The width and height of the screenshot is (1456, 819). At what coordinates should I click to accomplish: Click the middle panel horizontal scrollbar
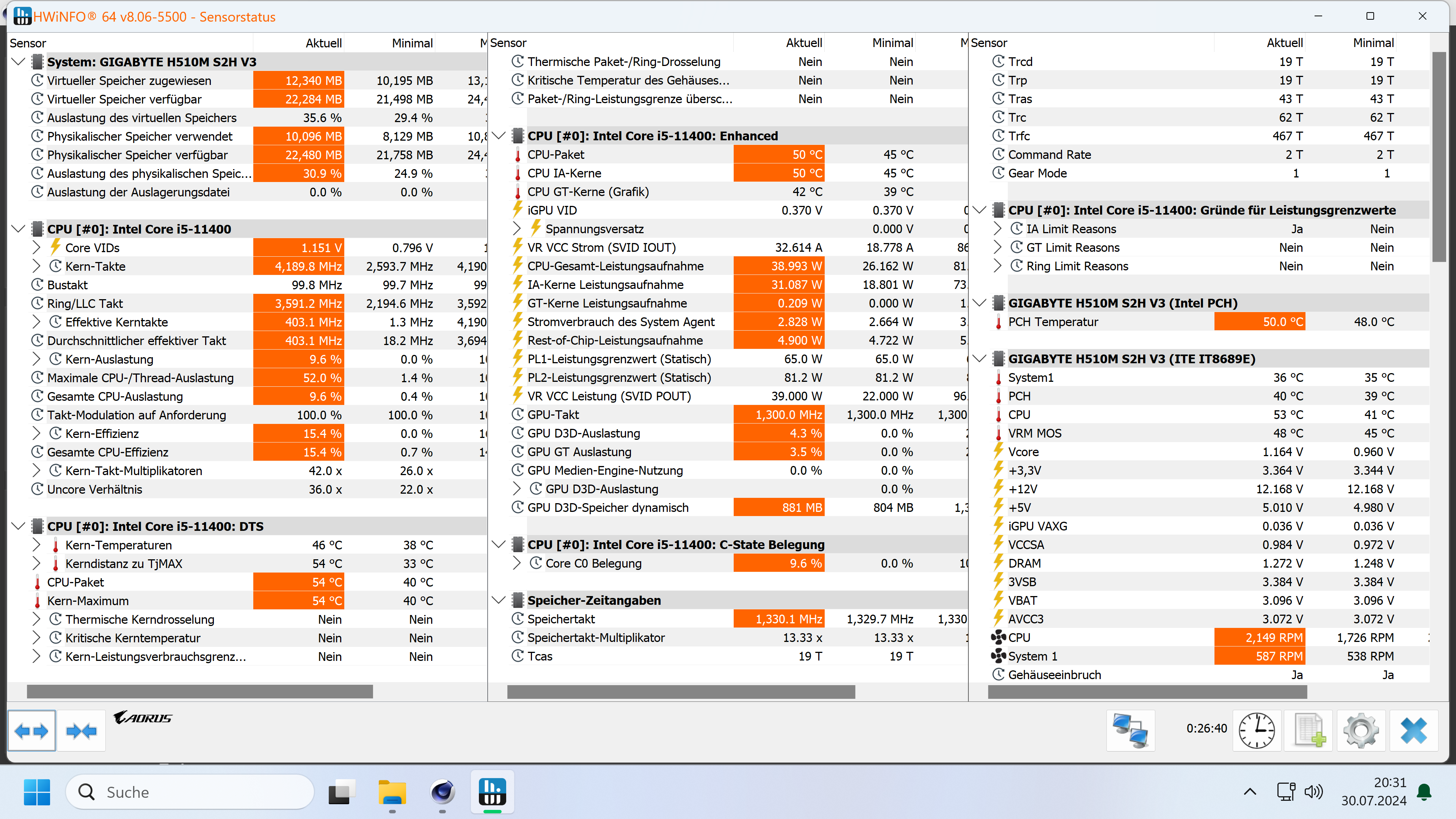[681, 692]
